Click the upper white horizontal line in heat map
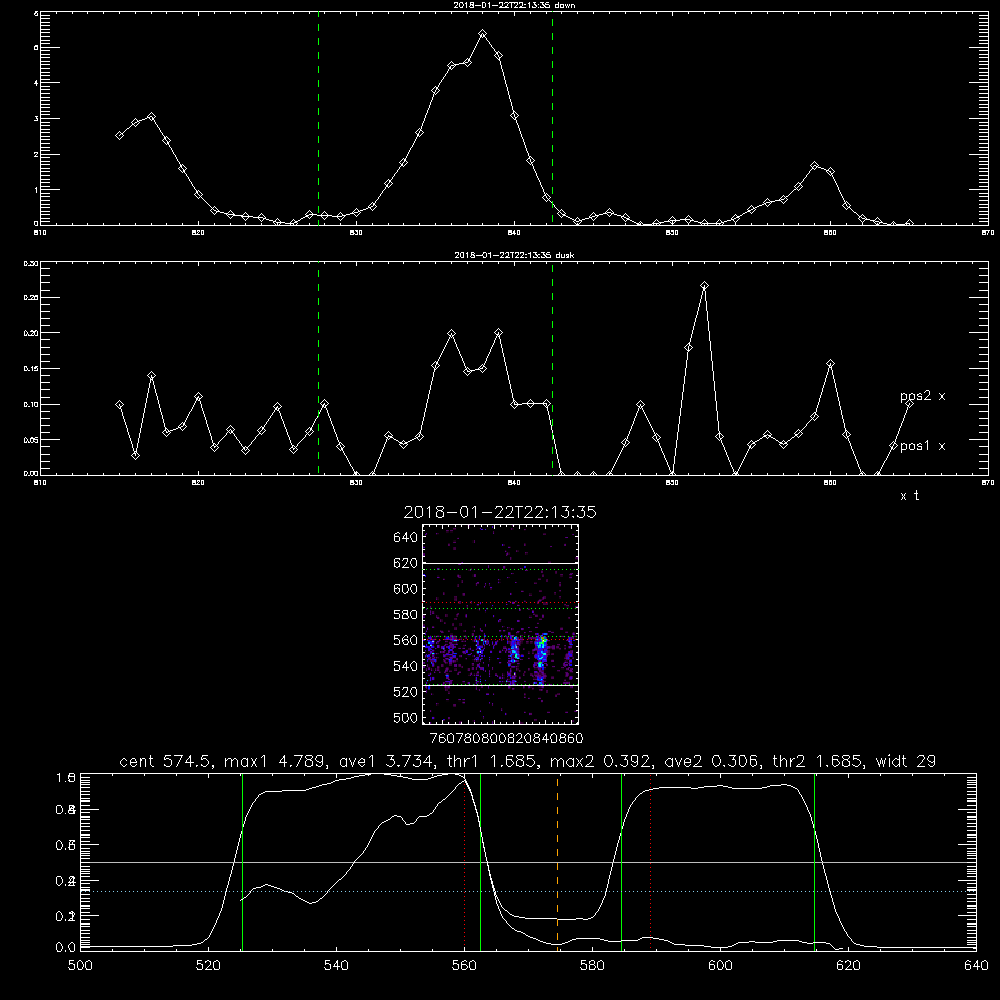The height and width of the screenshot is (1000, 1000). point(500,563)
